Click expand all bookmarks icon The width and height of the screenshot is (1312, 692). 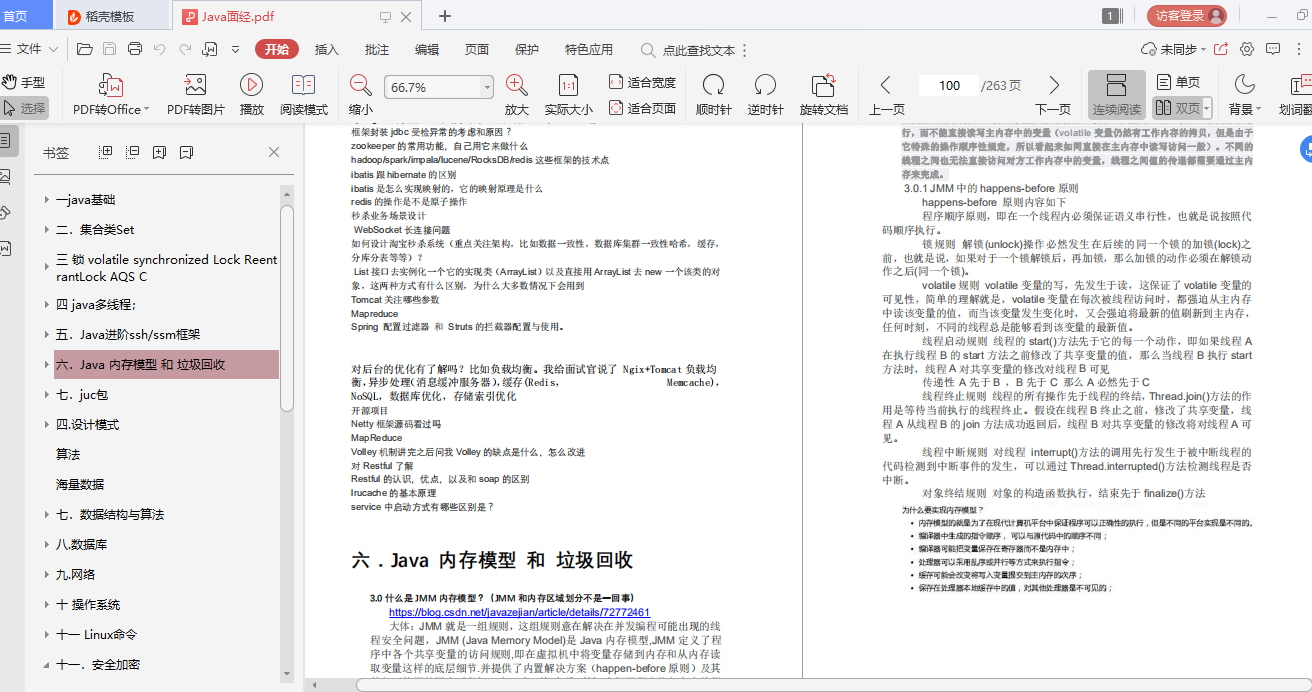pyautogui.click(x=106, y=152)
